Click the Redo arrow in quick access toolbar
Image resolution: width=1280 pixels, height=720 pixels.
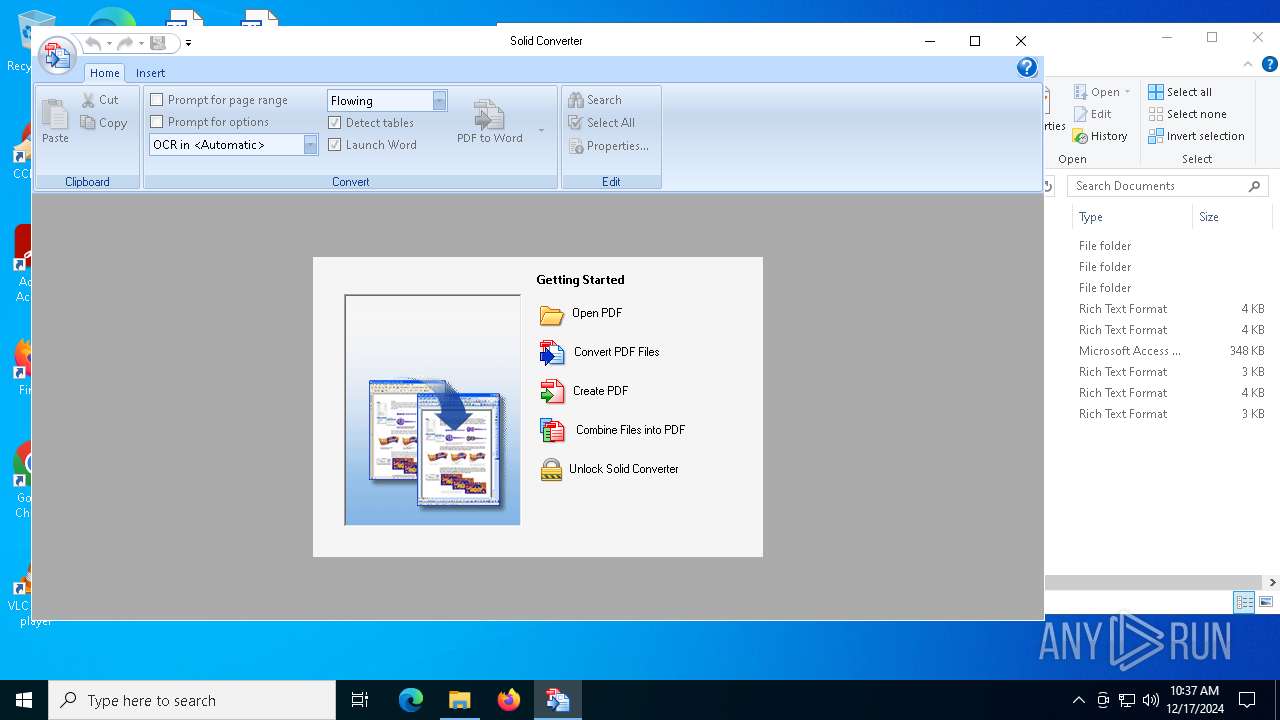[124, 43]
